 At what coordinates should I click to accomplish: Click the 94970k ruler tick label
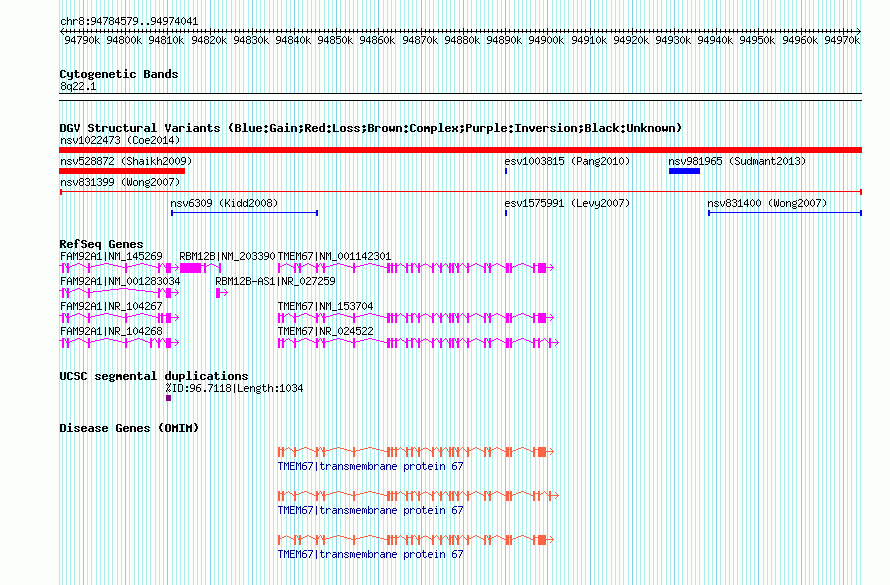tap(842, 40)
